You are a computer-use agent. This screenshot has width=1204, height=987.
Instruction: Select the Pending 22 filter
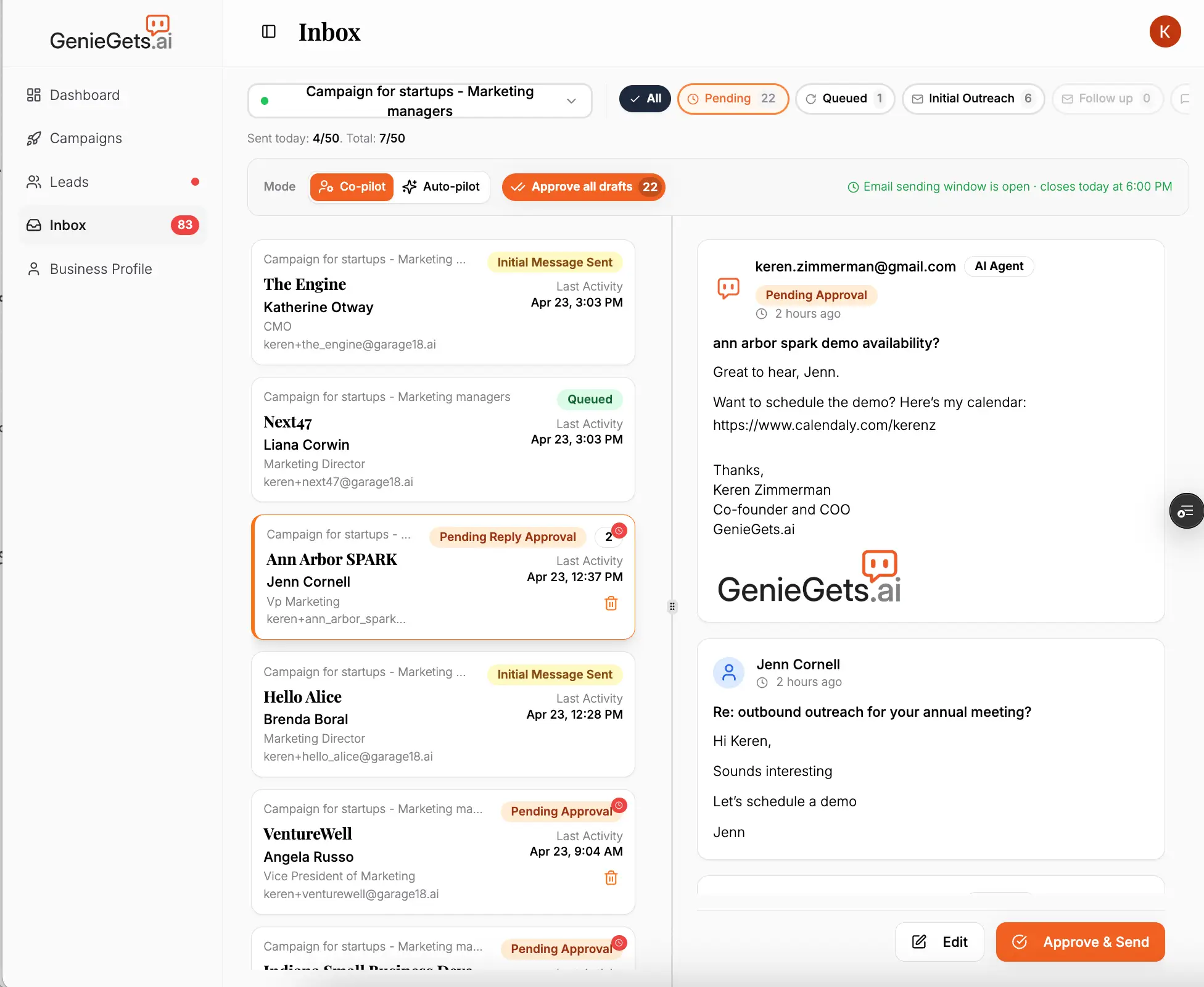pyautogui.click(x=733, y=99)
